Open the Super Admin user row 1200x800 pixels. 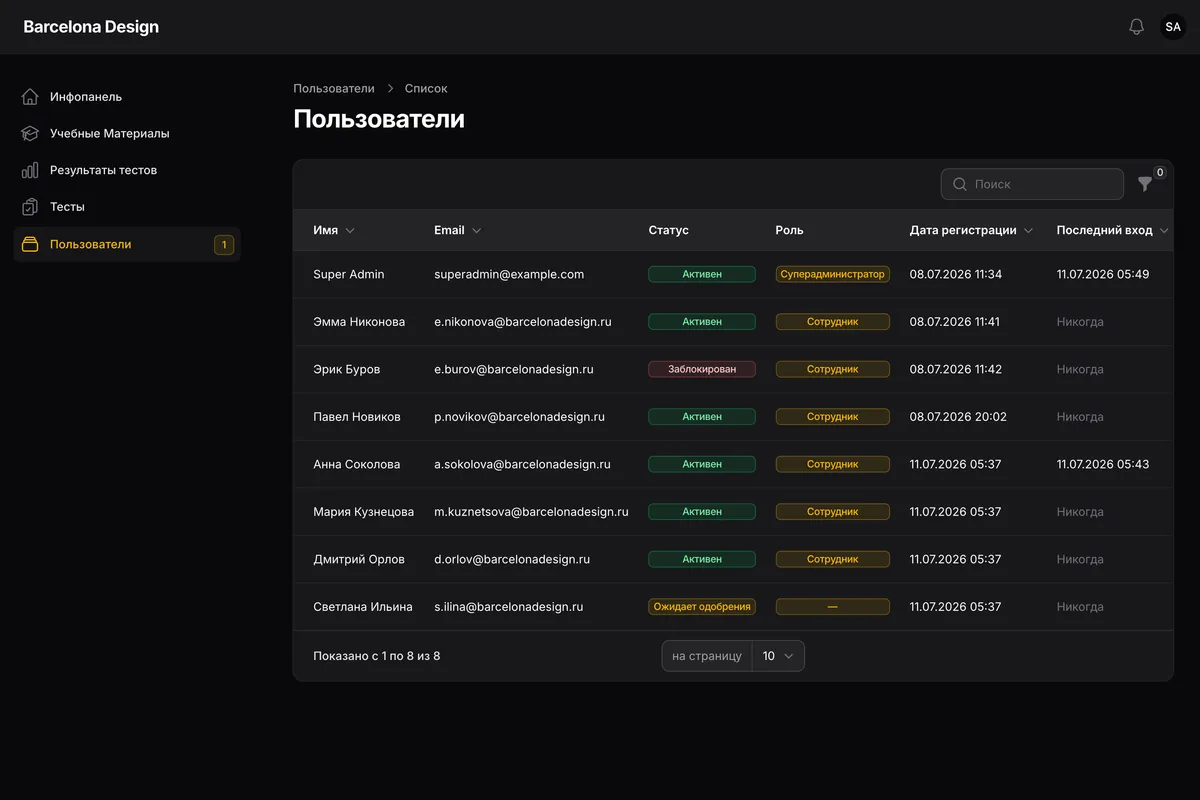tap(733, 274)
